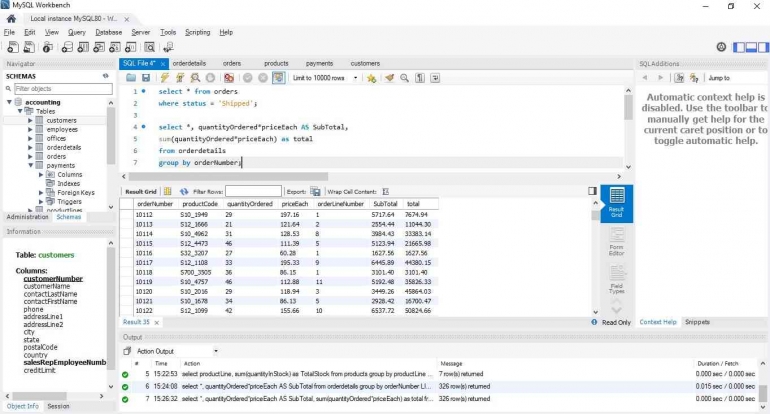
Task: Click the Export recordset icon
Action: click(x=315, y=192)
